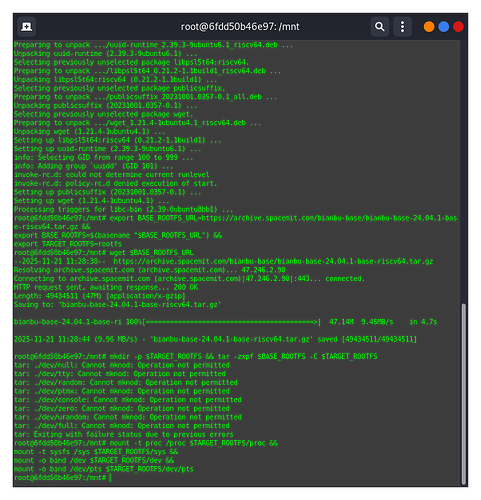481x500 pixels.
Task: Click 'Setting up wget (1.21.4-1ubuntu4.1)' line
Action: pyautogui.click(x=92, y=201)
